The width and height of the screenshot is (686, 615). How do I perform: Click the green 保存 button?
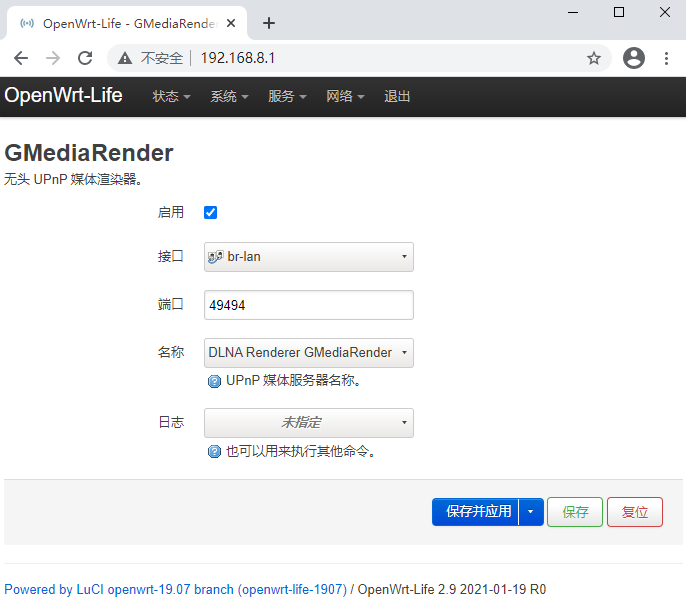[x=575, y=512]
